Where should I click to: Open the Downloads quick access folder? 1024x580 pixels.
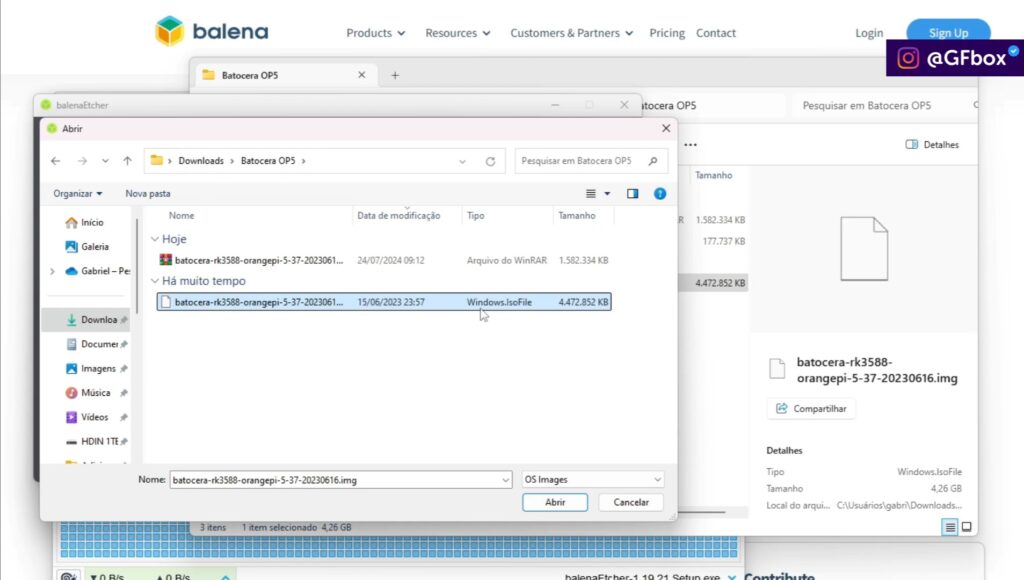[91, 320]
